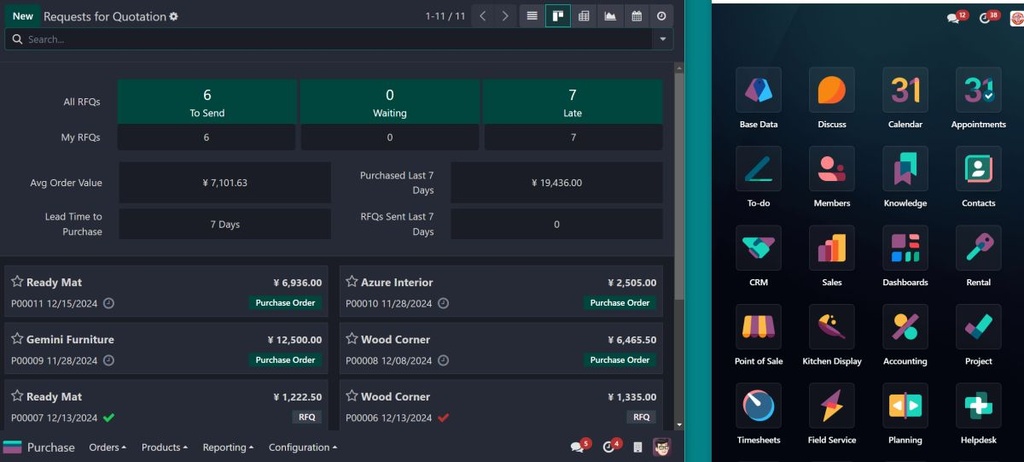This screenshot has height=462, width=1024.
Task: Click into the Search field
Action: click(330, 39)
